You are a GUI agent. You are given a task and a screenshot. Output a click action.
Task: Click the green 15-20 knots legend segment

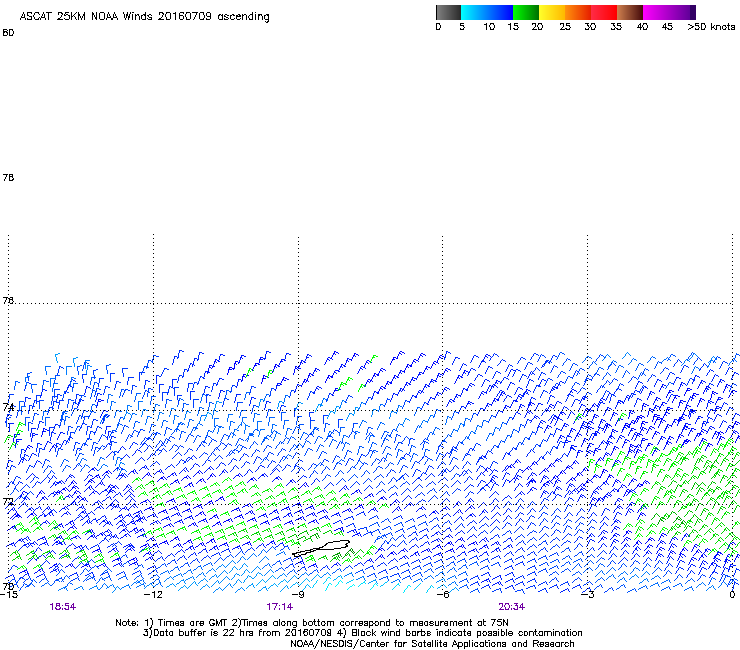tap(526, 12)
